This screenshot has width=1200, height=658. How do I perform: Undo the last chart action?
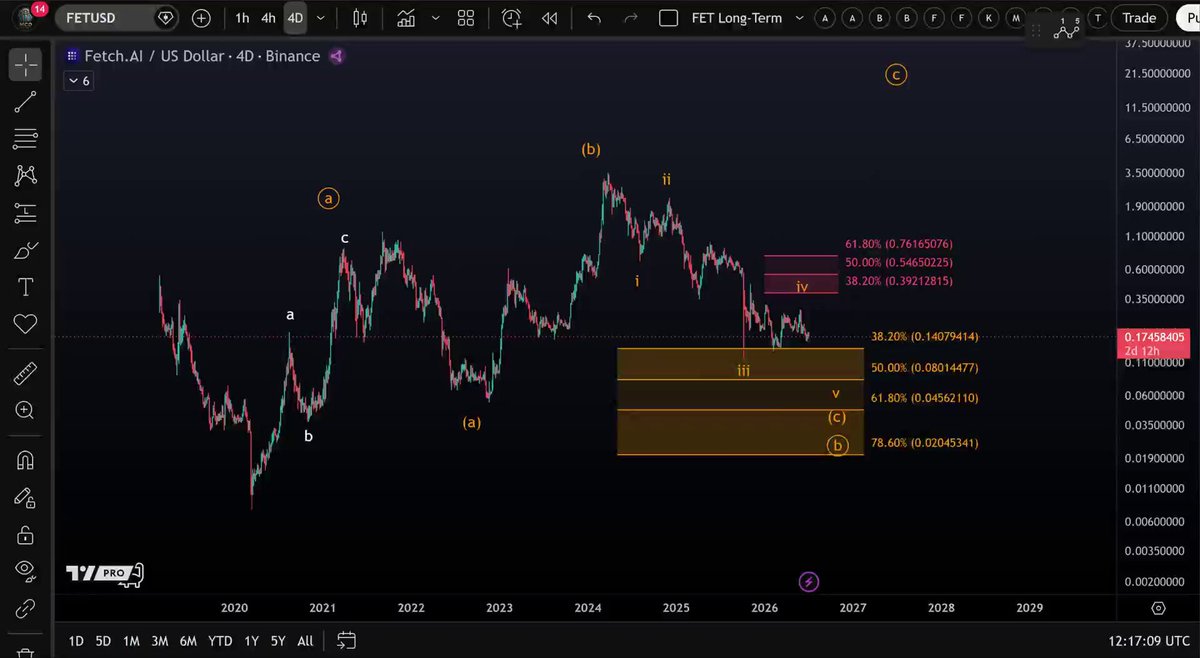coord(594,18)
